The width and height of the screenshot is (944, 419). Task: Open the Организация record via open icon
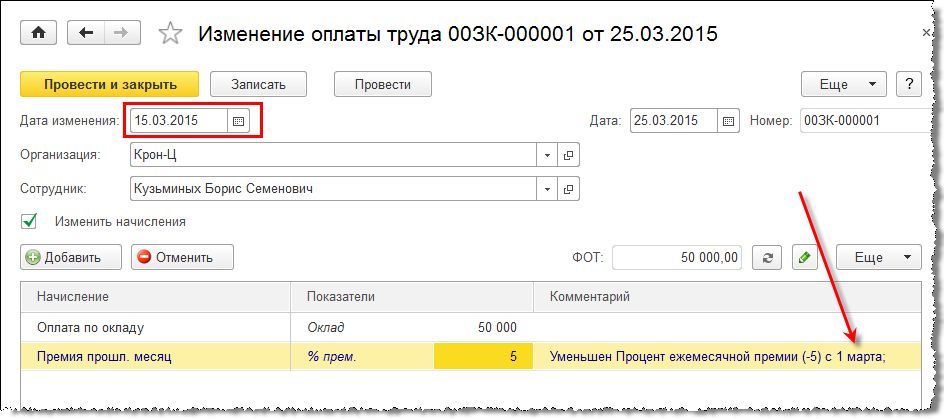[568, 155]
